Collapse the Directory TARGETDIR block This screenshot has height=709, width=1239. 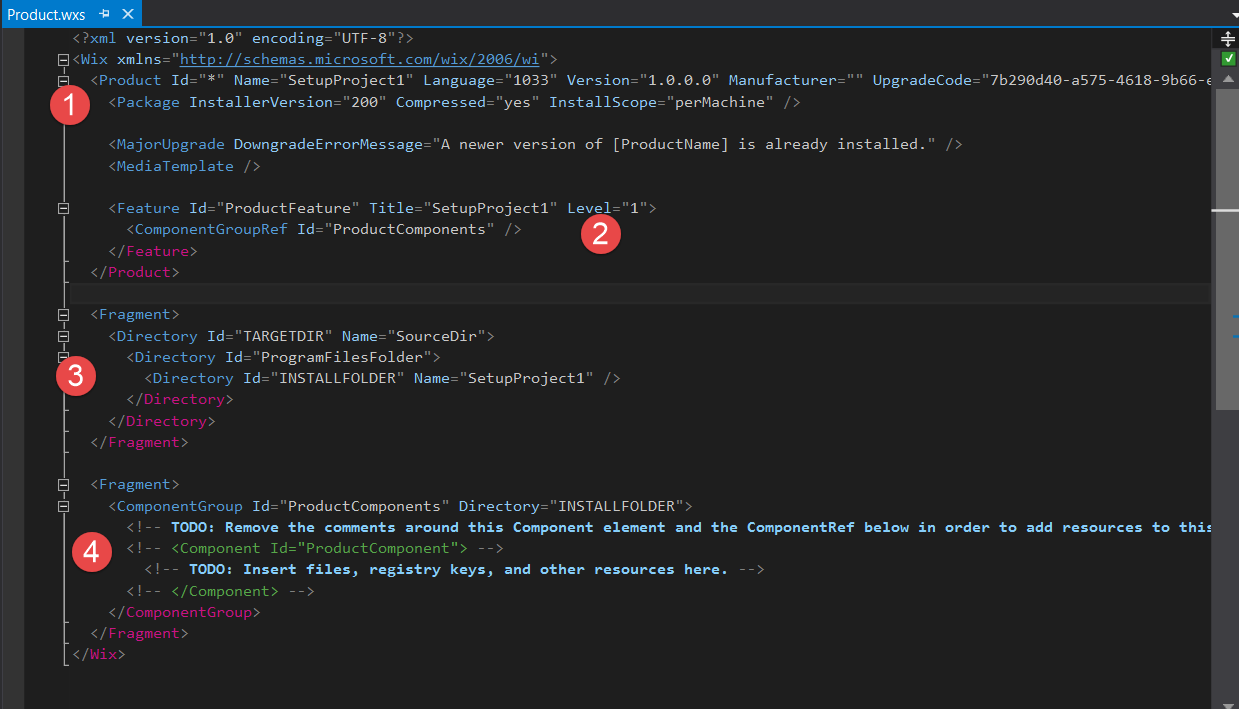(64, 336)
